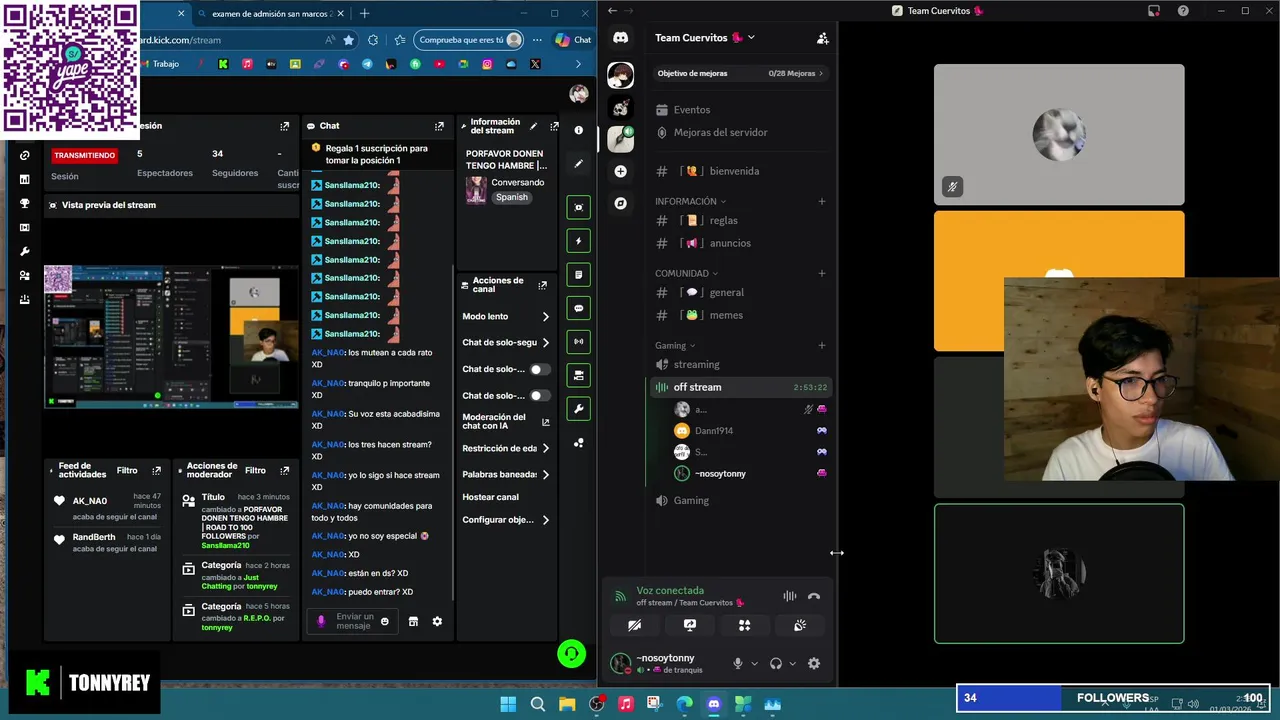This screenshot has height=720, width=1280.
Task: Collapse the COMUNIDAD category
Action: coord(686,273)
